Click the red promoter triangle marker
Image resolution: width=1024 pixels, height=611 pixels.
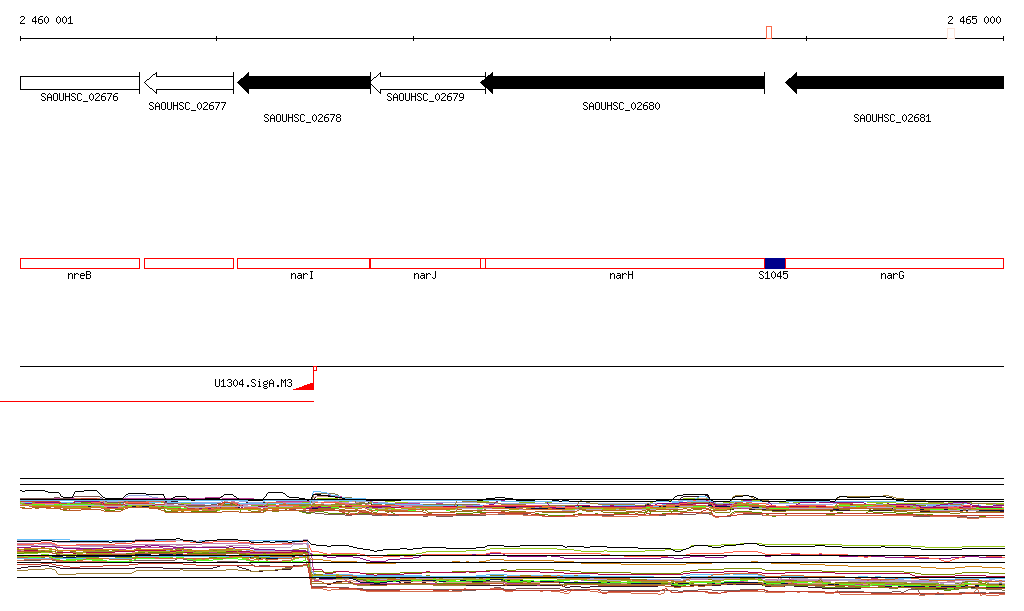[306, 386]
